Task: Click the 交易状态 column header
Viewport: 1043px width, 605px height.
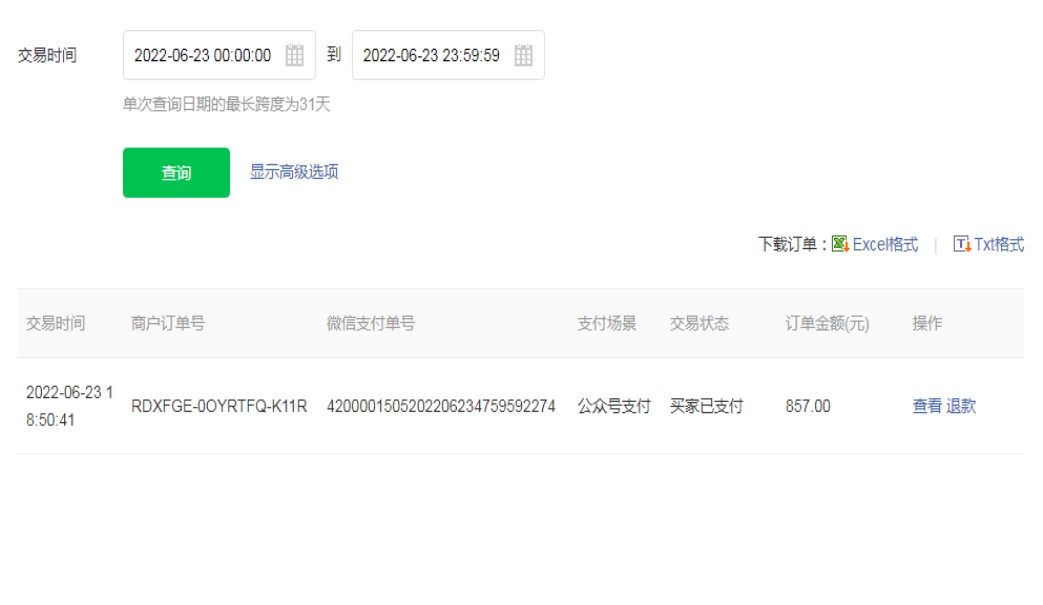Action: click(x=699, y=324)
